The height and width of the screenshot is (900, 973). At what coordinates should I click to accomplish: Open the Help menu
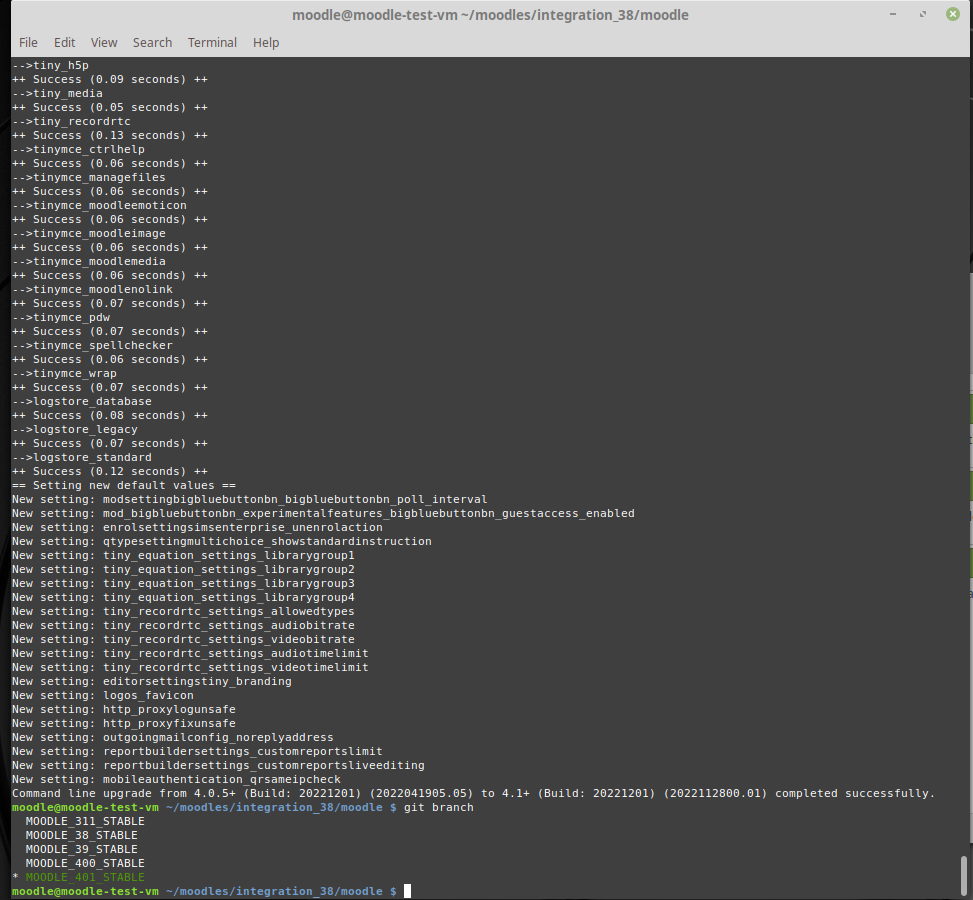tap(266, 42)
